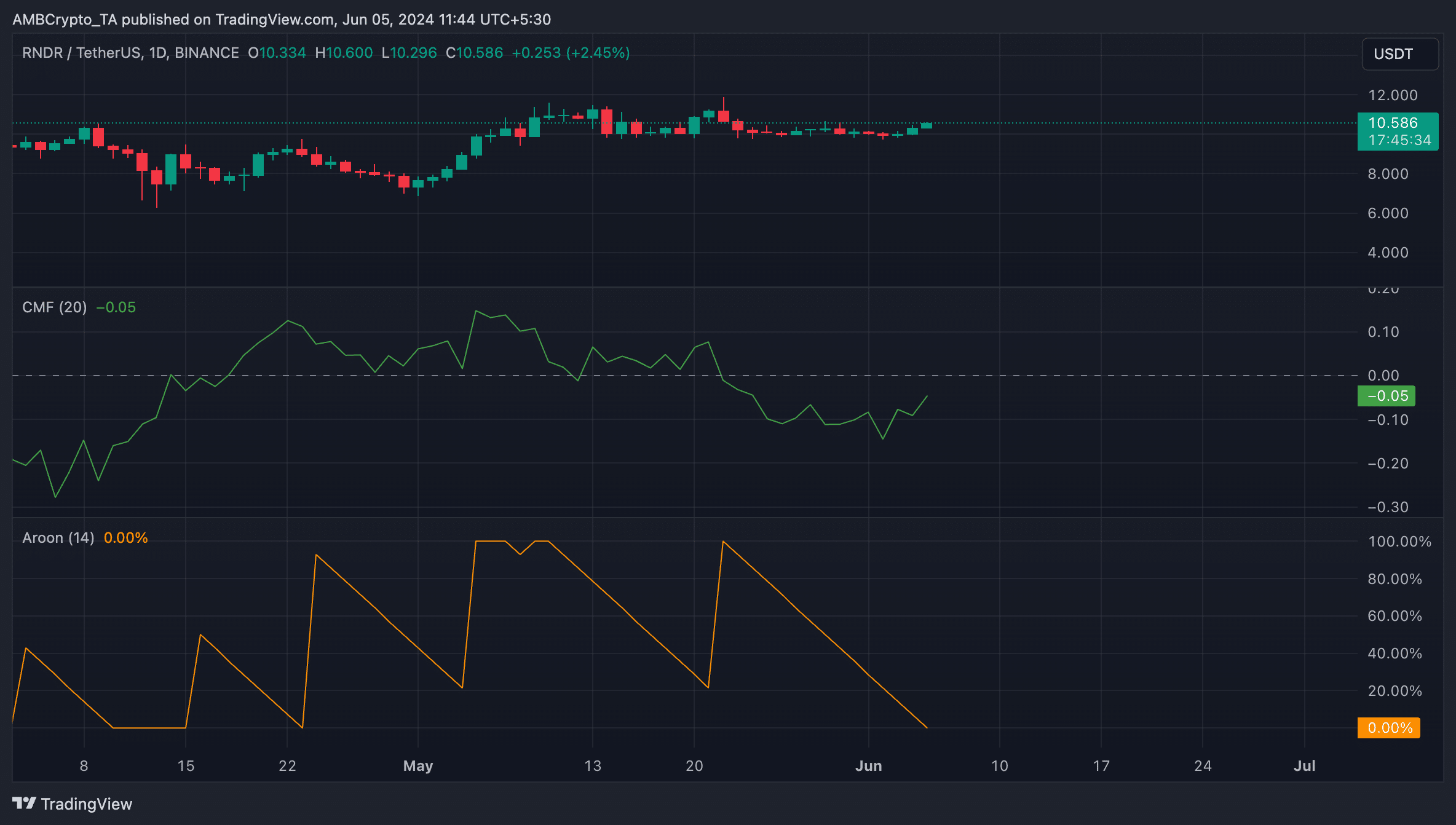
Task: Click the 20.00% Aroon axis label
Action: (1395, 691)
